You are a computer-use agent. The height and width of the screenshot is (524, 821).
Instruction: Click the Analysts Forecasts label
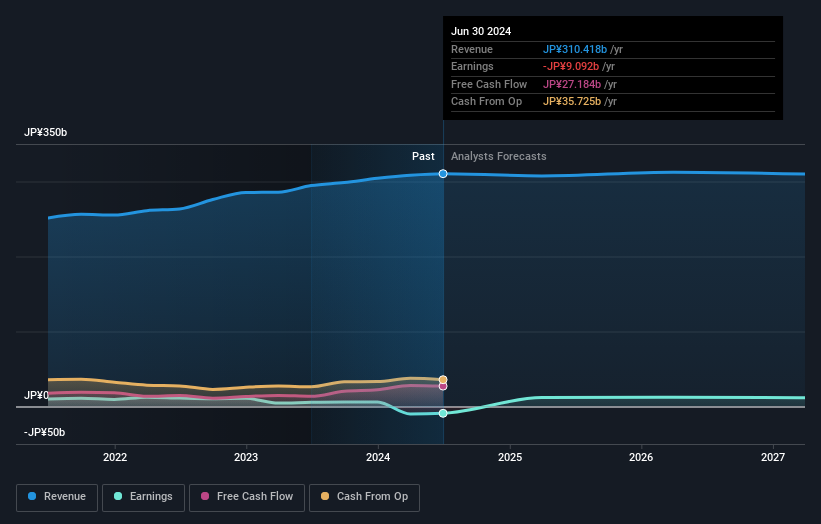[x=498, y=156]
